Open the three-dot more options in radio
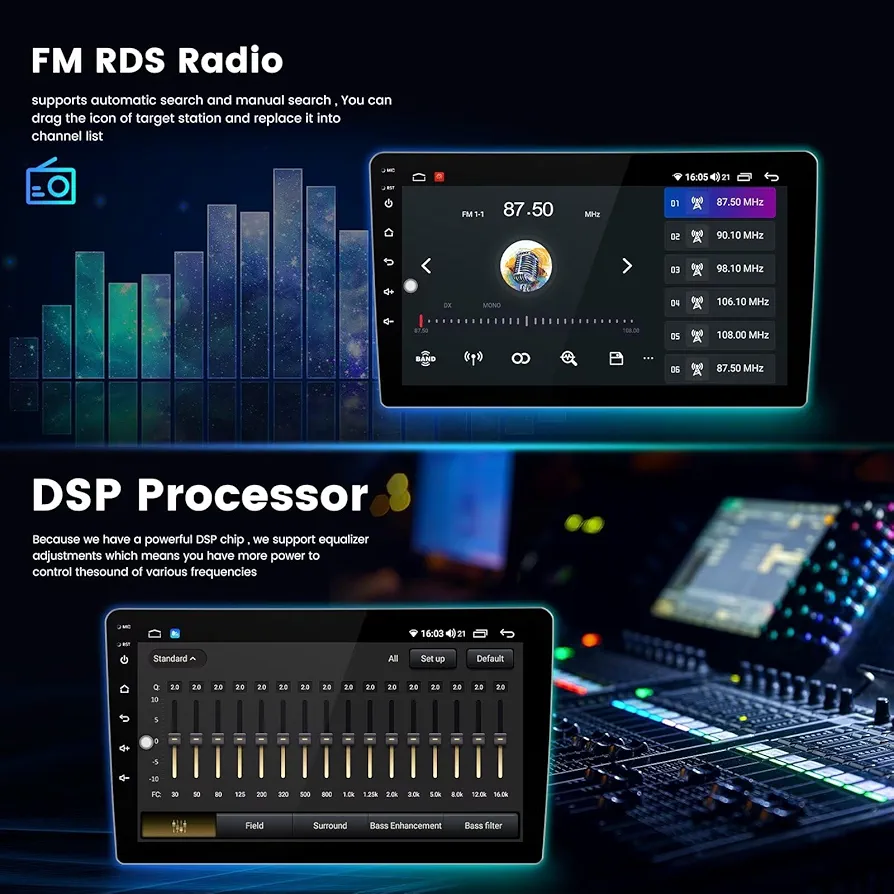The width and height of the screenshot is (894, 894). [648, 358]
